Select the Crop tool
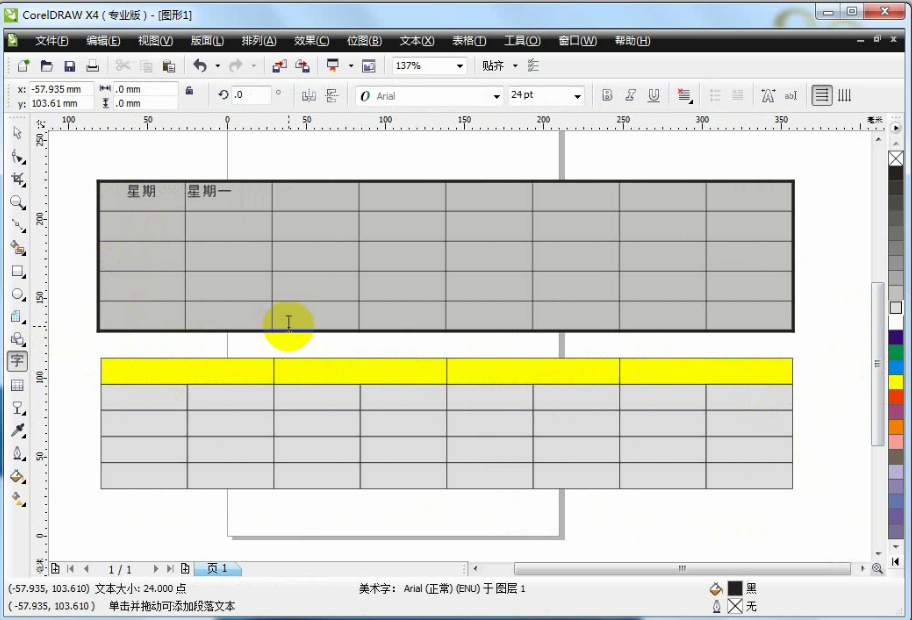912x620 pixels. coord(17,179)
